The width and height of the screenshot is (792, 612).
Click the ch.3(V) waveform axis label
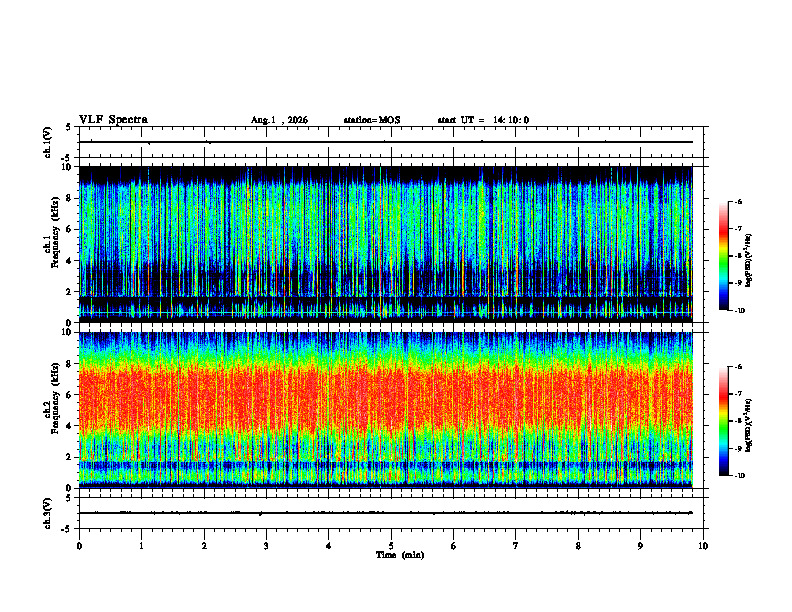pyautogui.click(x=47, y=513)
